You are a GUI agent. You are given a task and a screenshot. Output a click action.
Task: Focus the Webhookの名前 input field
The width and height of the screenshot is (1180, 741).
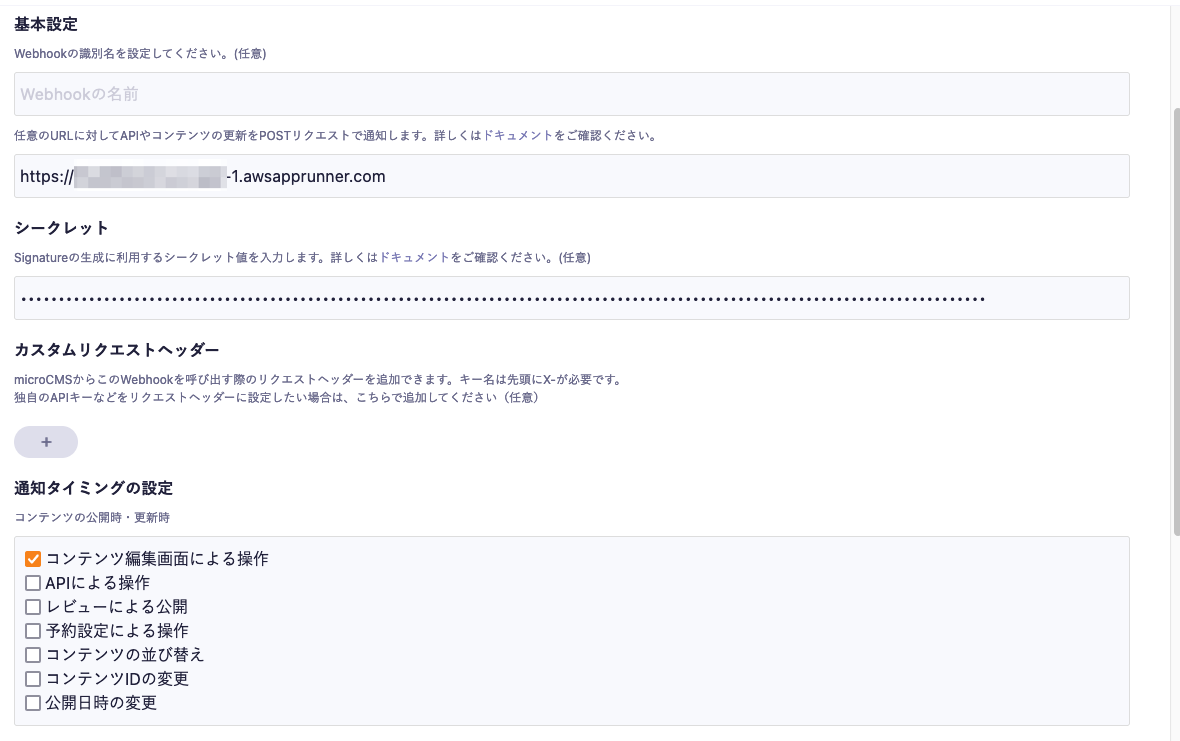571,94
